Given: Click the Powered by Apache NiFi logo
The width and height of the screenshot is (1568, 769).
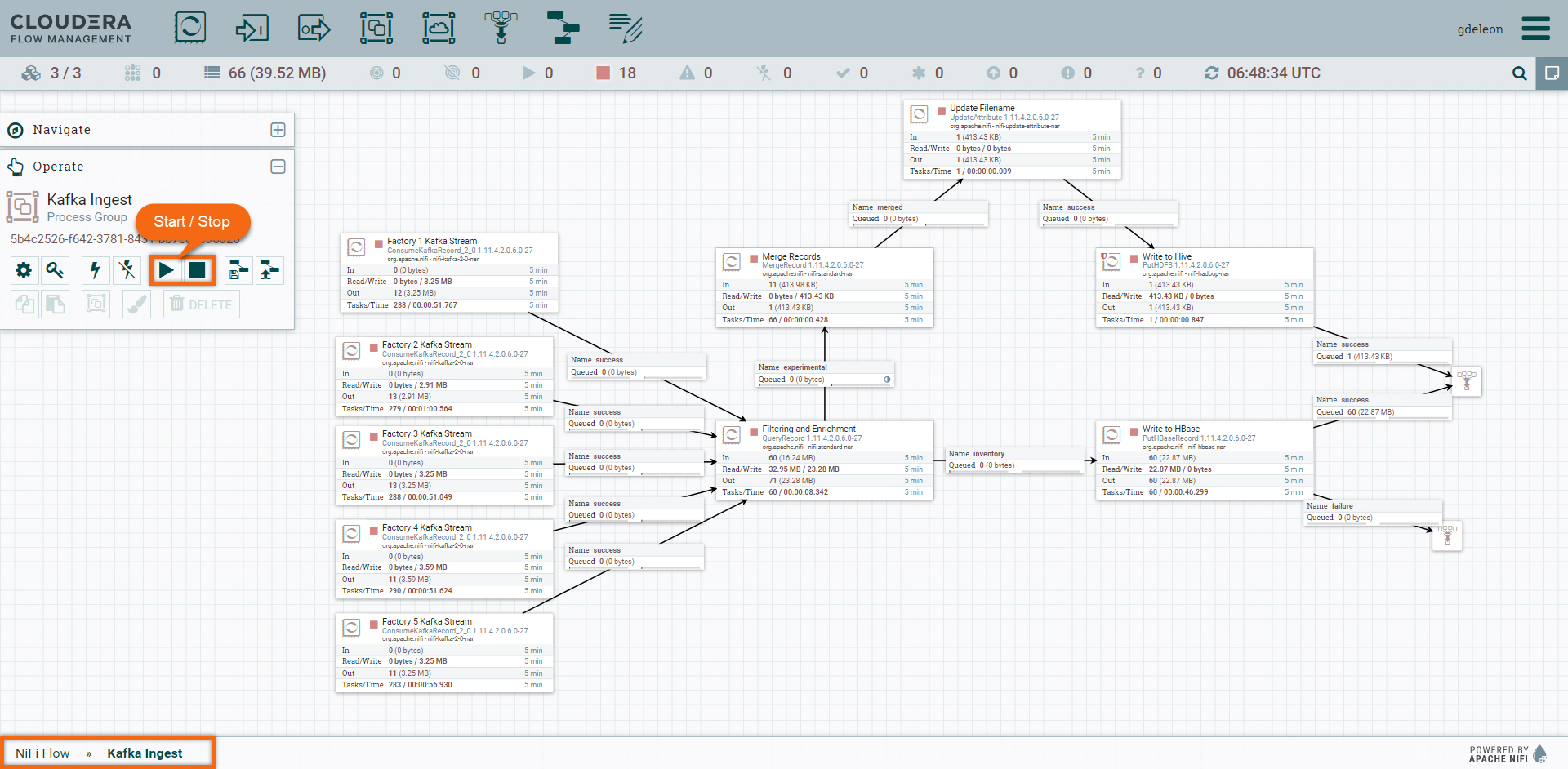Looking at the screenshot, I should click(x=1508, y=753).
